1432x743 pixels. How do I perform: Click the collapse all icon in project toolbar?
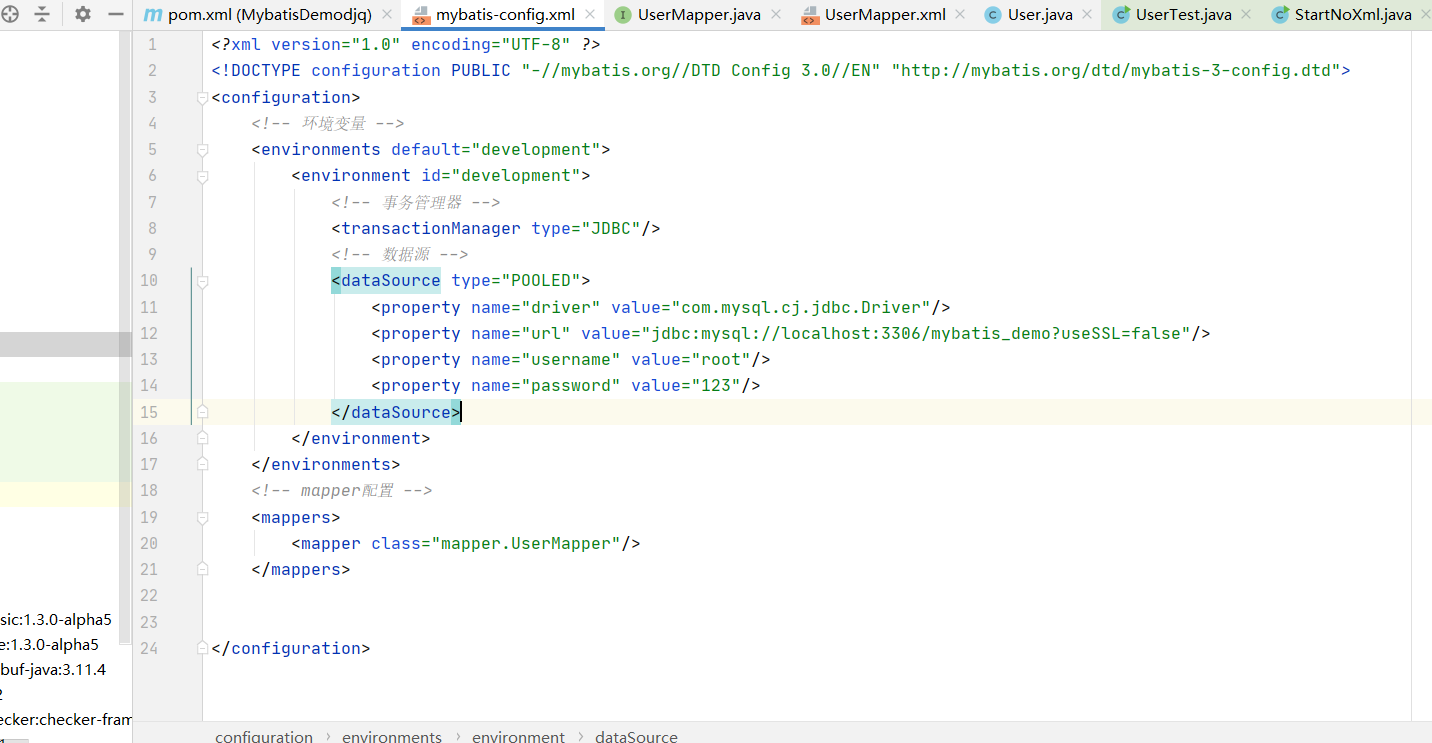(42, 14)
